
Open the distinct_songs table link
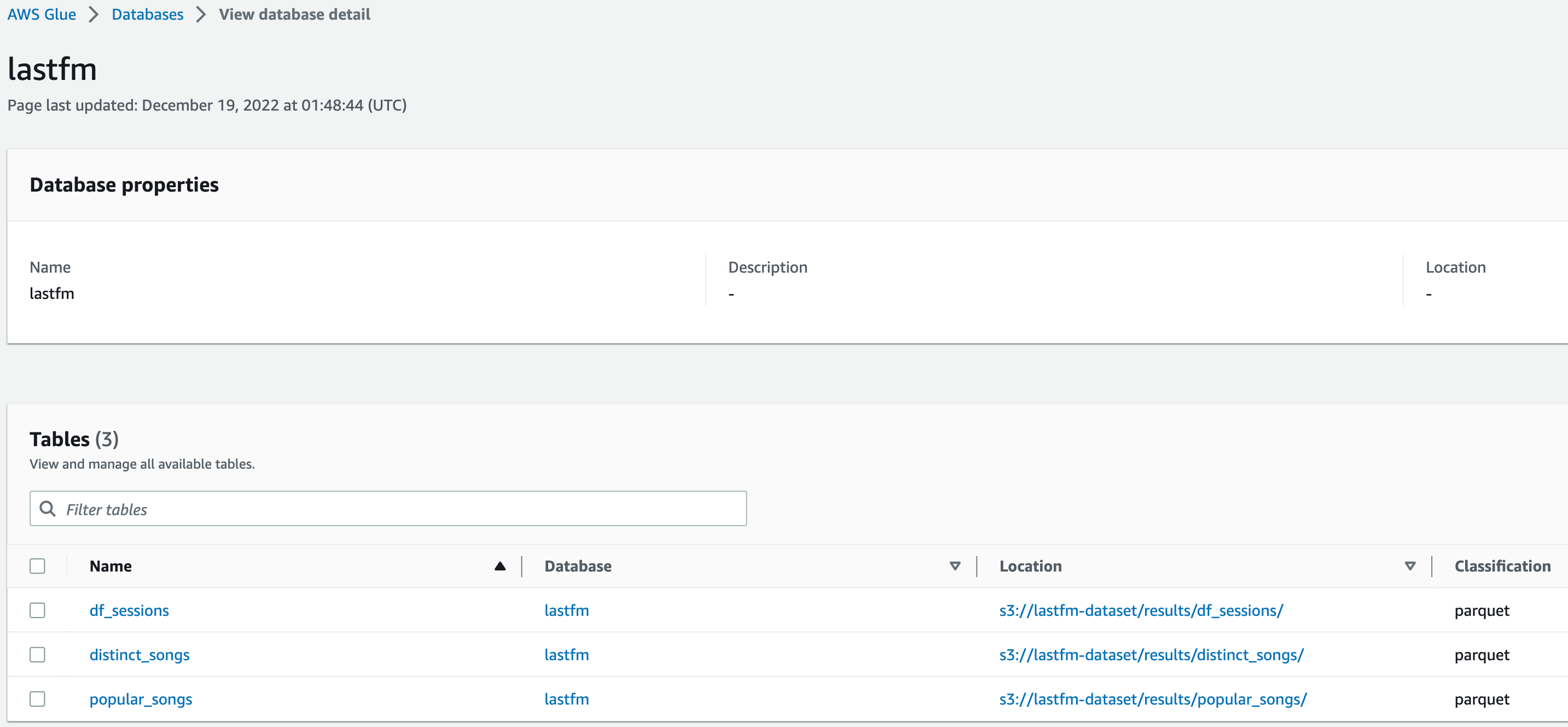pos(140,655)
